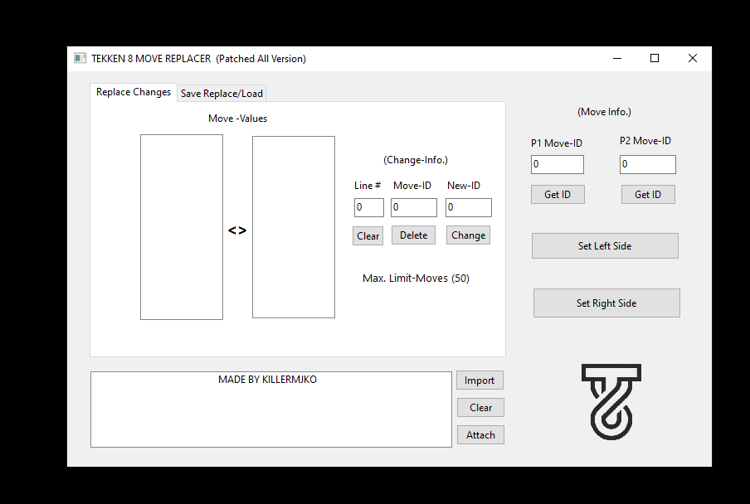This screenshot has height=504, width=750.
Task: Focus the Move-ID input field
Action: 413,208
